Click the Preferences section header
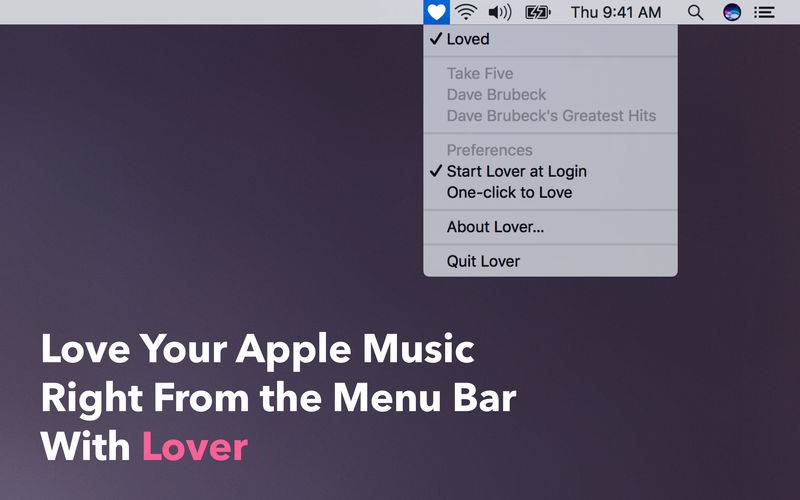 click(x=490, y=150)
